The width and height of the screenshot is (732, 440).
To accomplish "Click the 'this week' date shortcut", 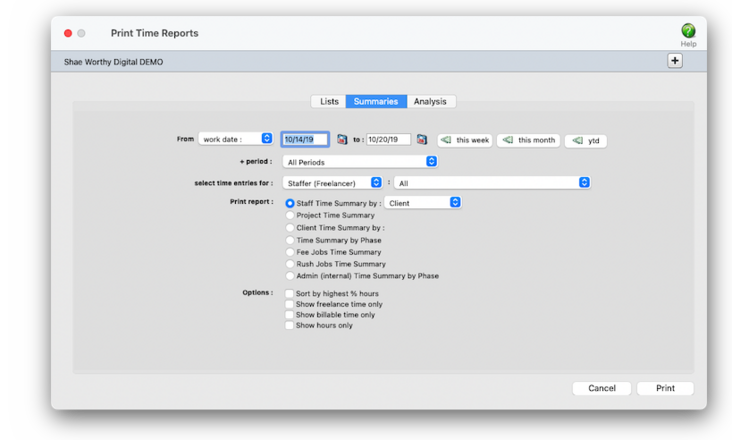I will pyautogui.click(x=465, y=140).
